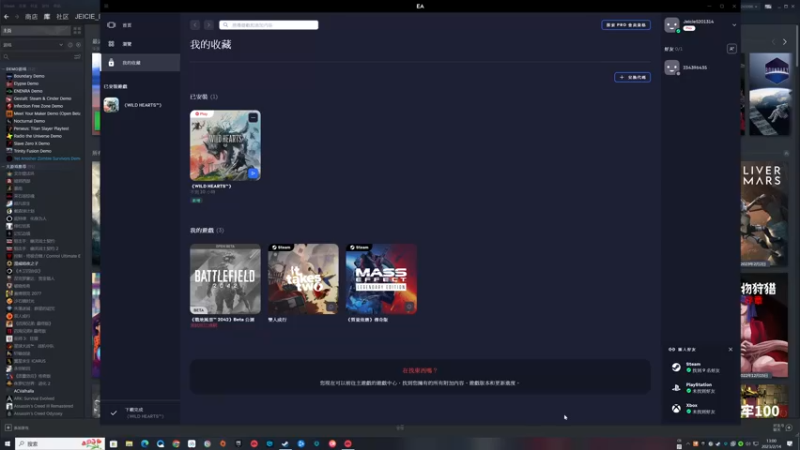
Task: Click the download icon on Mass Effect tile
Action: click(x=409, y=307)
